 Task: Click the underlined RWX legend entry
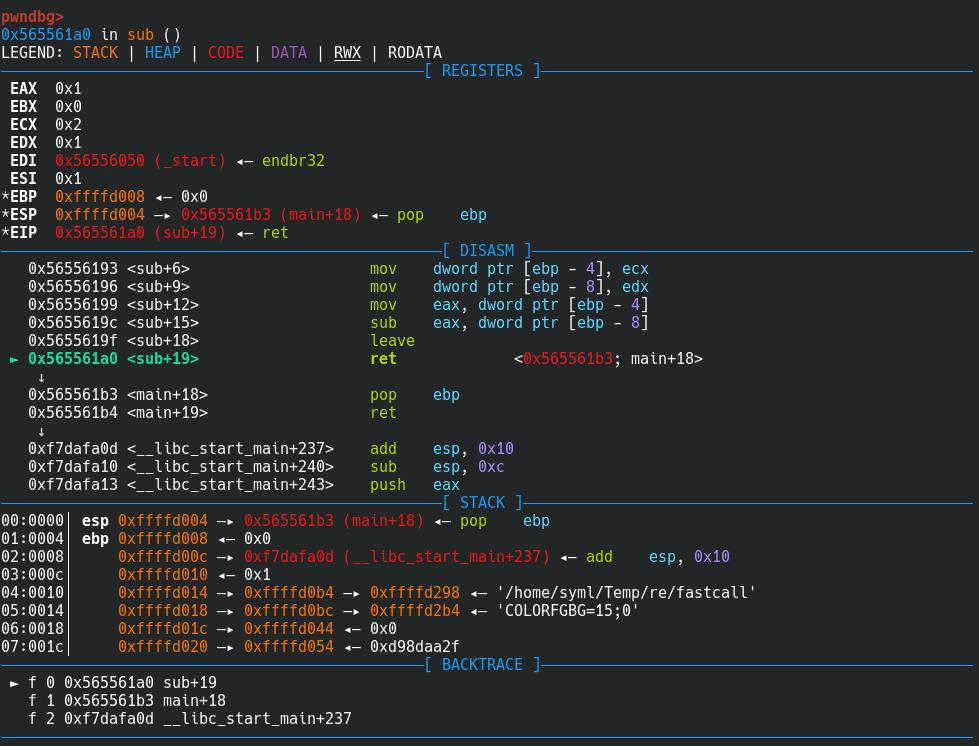point(347,53)
